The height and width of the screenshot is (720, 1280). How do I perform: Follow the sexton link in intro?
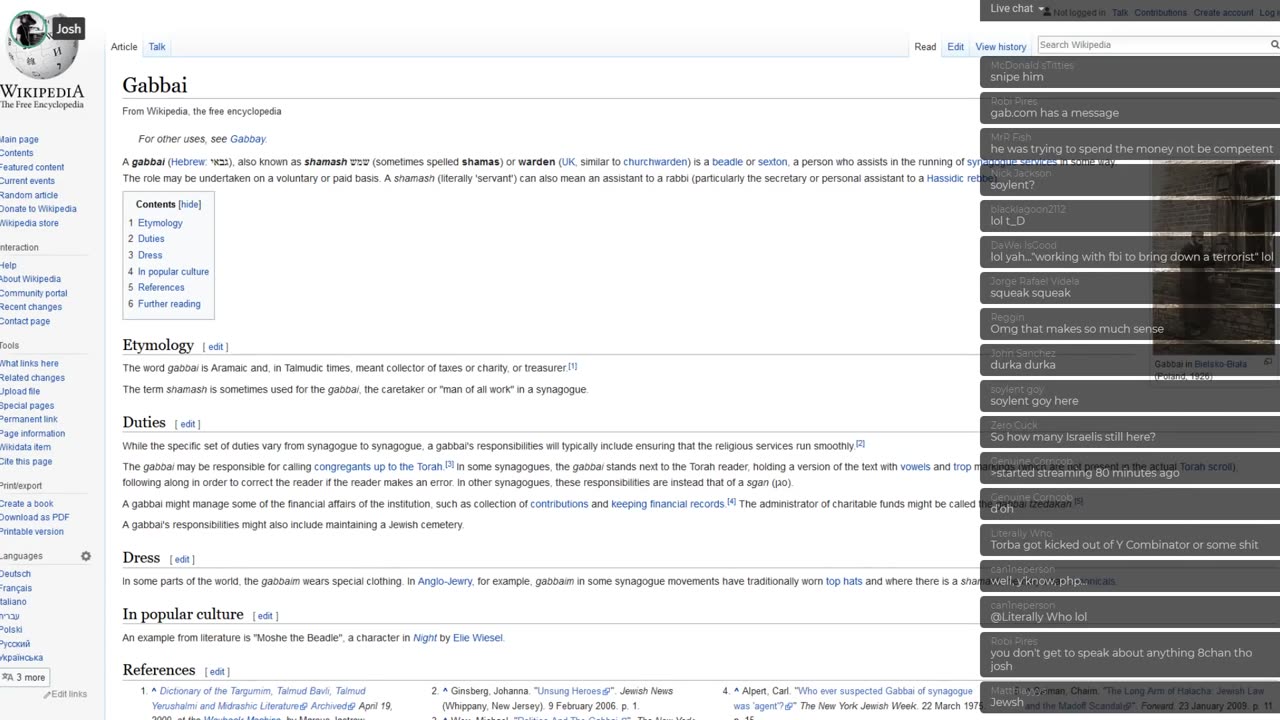pos(772,162)
